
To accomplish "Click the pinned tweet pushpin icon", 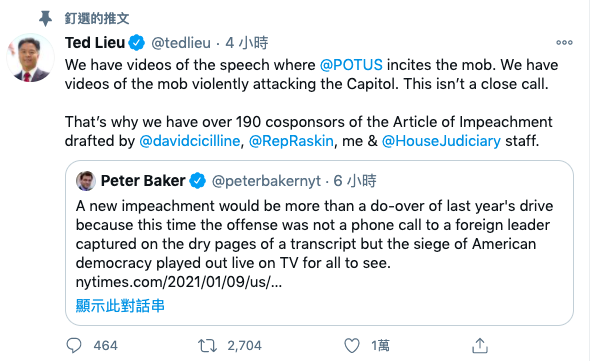I will pyautogui.click(x=45, y=18).
